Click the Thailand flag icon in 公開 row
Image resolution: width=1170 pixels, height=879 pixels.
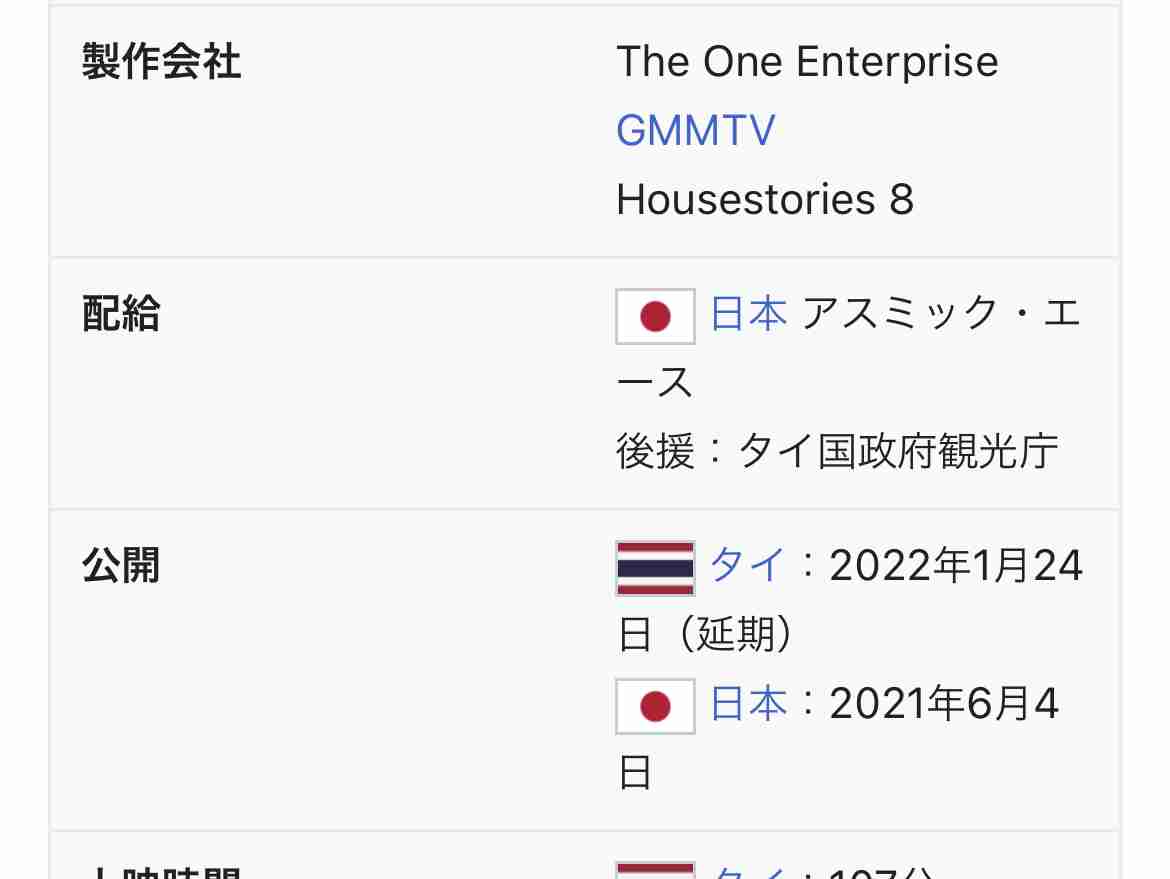coord(655,569)
